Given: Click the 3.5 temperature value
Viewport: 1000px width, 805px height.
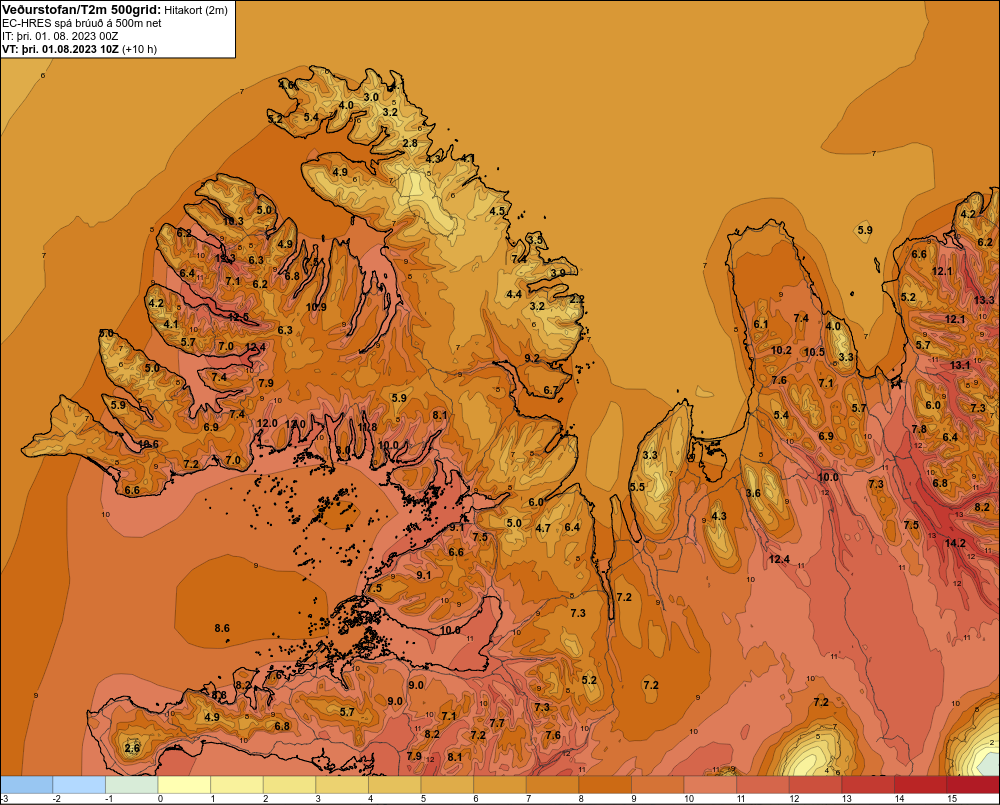Looking at the screenshot, I should (x=535, y=240).
